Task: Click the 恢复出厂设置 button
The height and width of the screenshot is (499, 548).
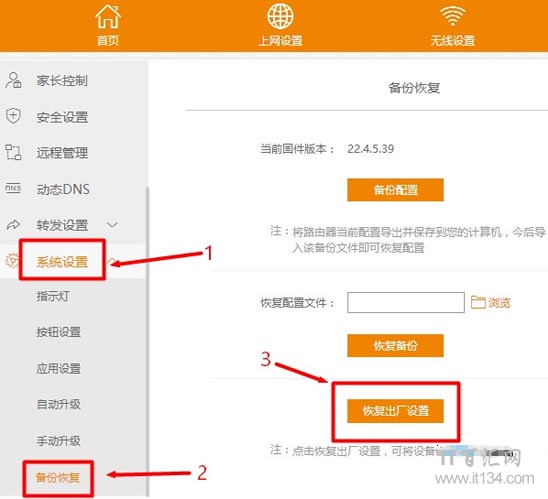Action: tap(395, 411)
